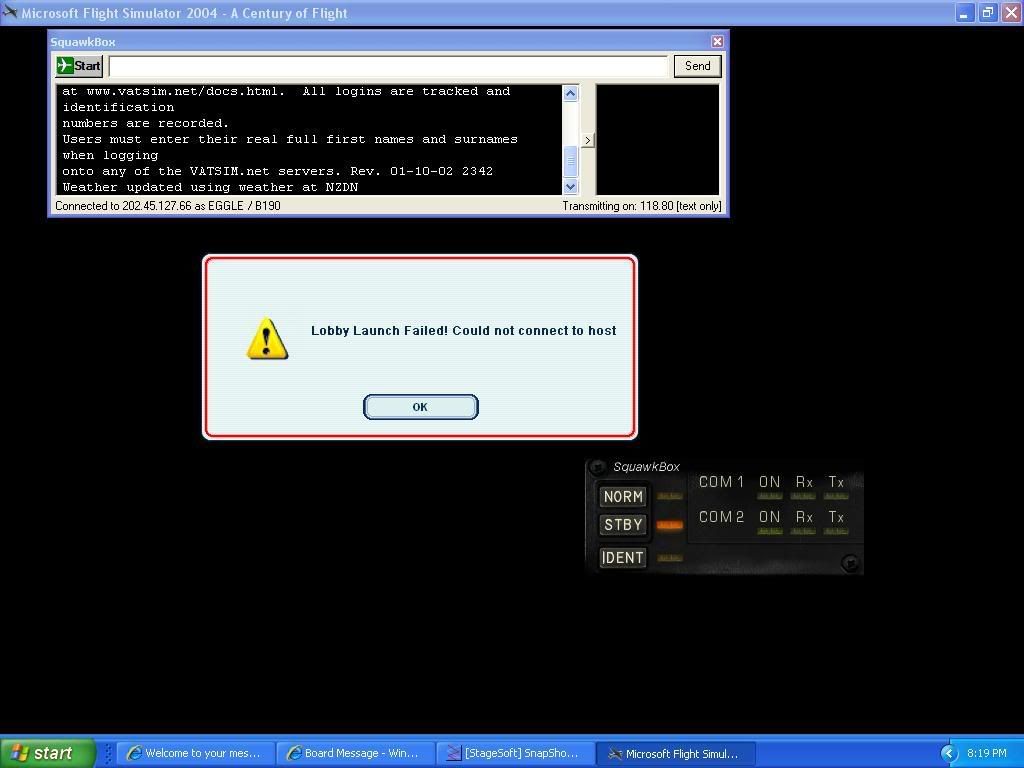Expand the SquawkBox side panel arrow
Image resolution: width=1024 pixels, height=768 pixels.
point(588,140)
